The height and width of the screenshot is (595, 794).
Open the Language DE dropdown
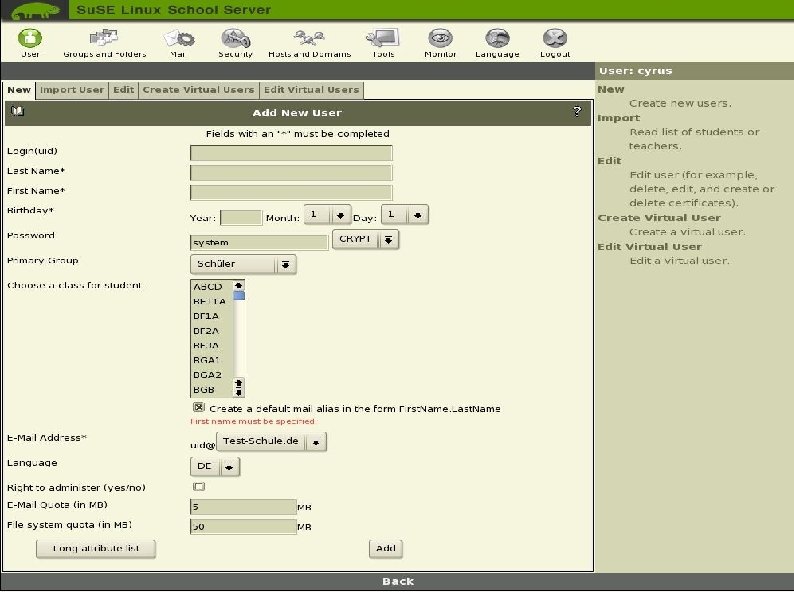pos(215,466)
